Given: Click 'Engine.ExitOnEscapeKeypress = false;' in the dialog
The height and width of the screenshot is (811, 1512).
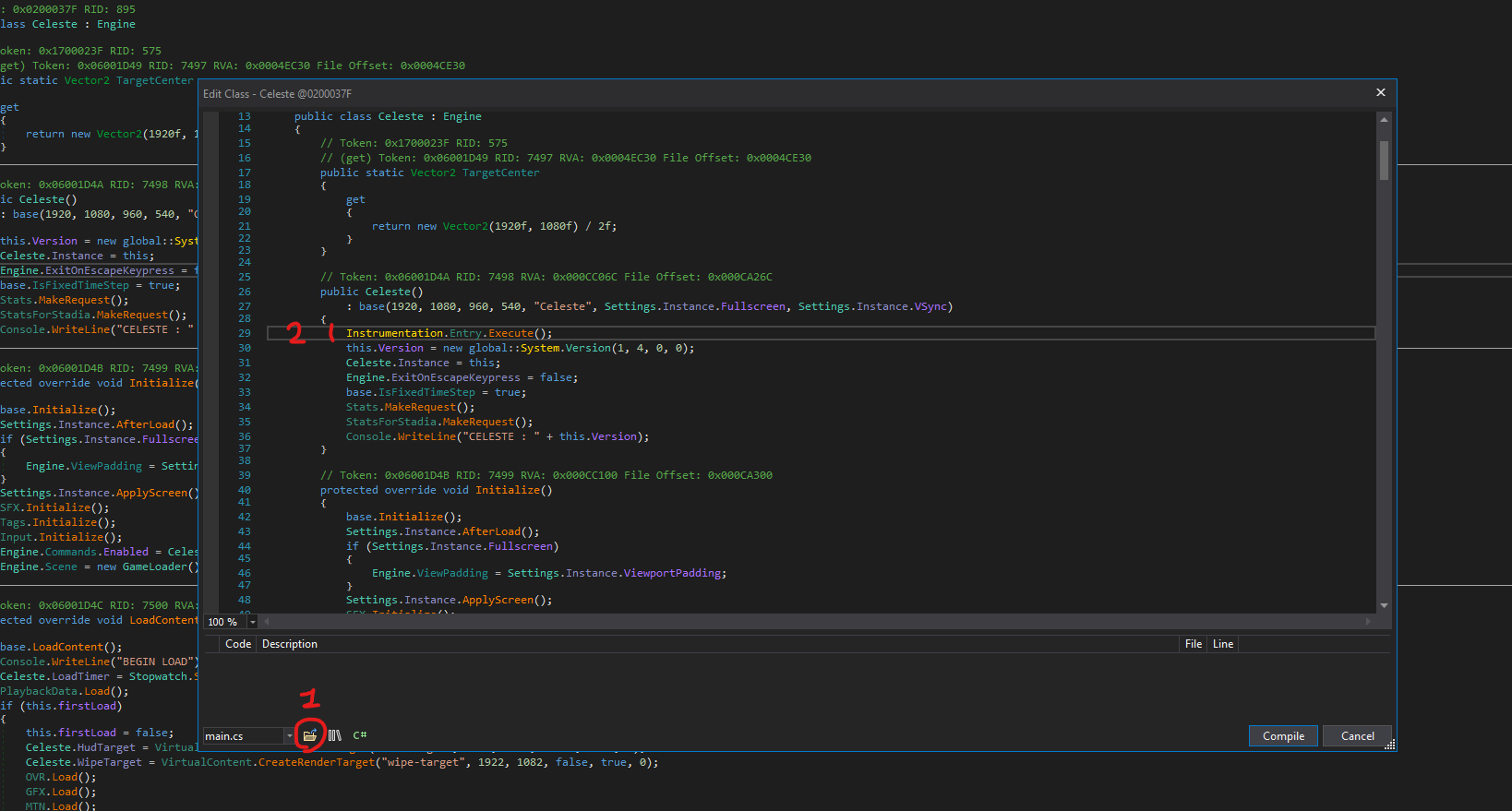Looking at the screenshot, I should coord(462,377).
